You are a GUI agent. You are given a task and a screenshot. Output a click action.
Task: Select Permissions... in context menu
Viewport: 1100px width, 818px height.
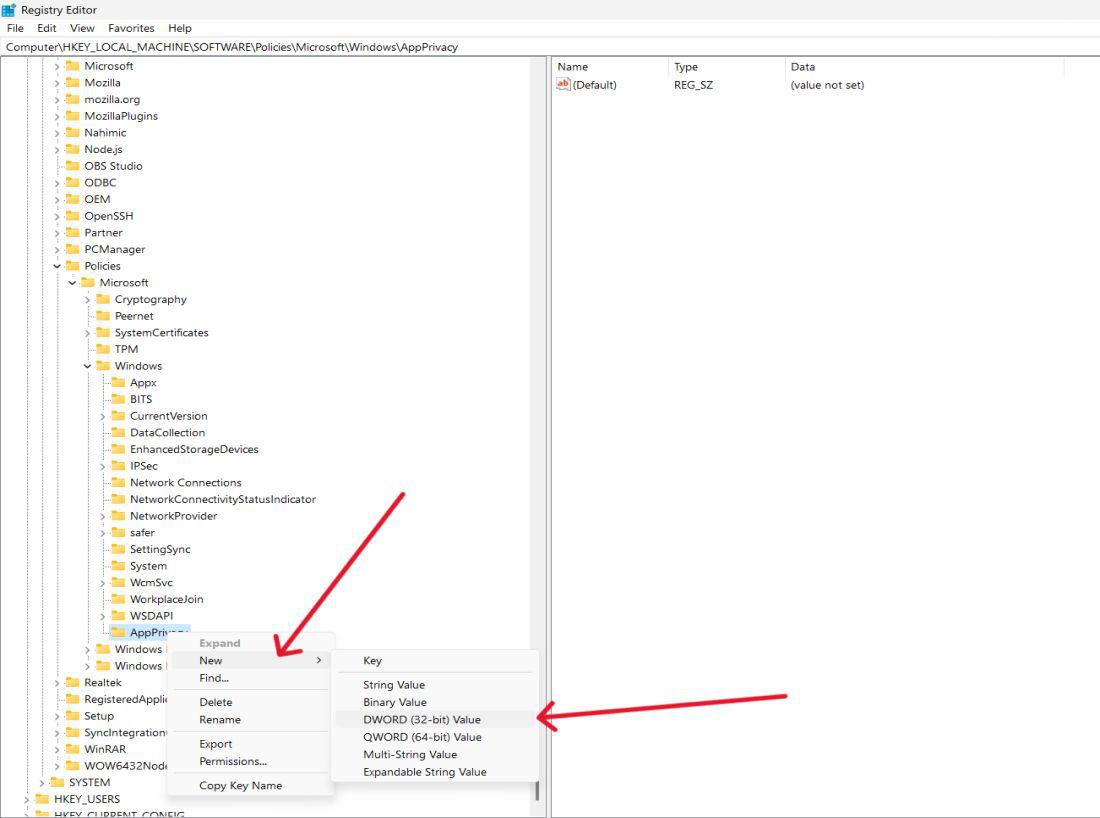tap(250, 761)
